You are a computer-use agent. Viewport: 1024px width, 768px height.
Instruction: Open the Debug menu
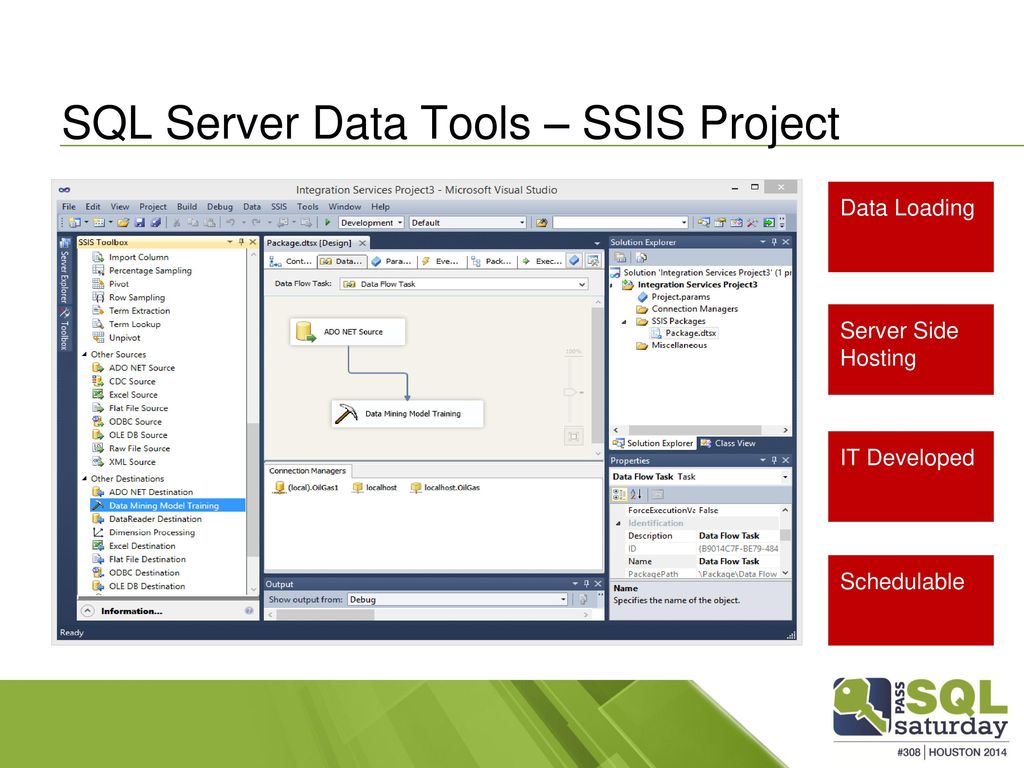click(x=220, y=206)
